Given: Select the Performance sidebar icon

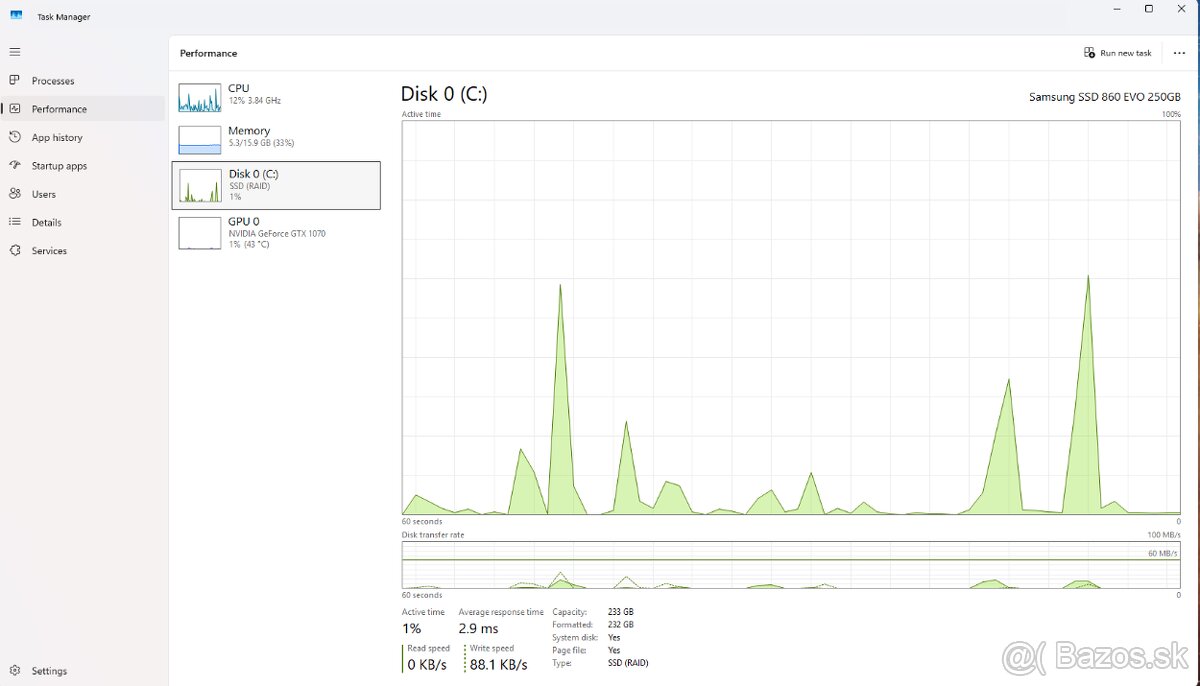Looking at the screenshot, I should click(x=15, y=109).
